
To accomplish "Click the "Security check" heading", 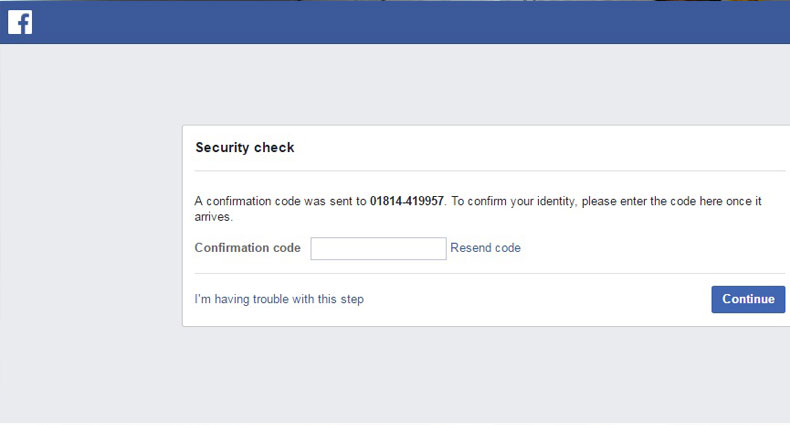I will tap(244, 148).
